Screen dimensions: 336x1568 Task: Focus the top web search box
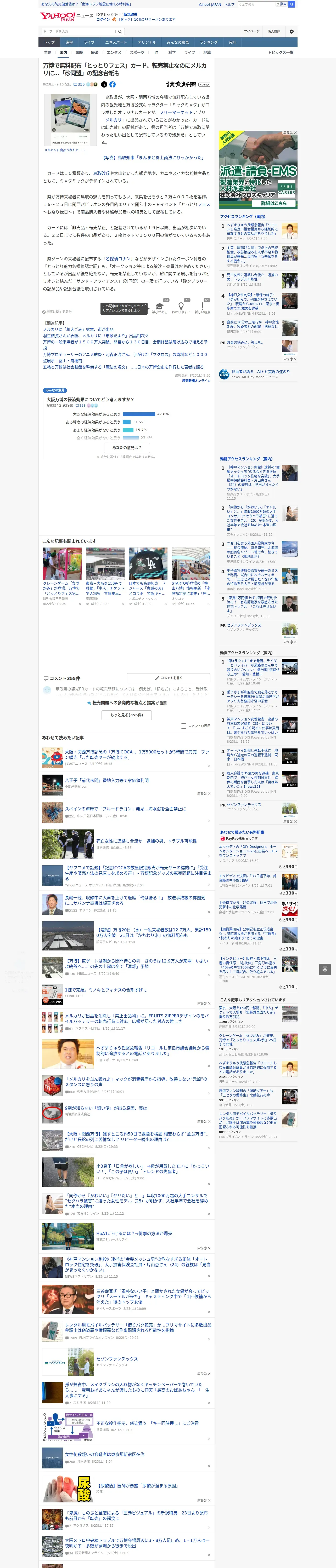click(256, 4)
